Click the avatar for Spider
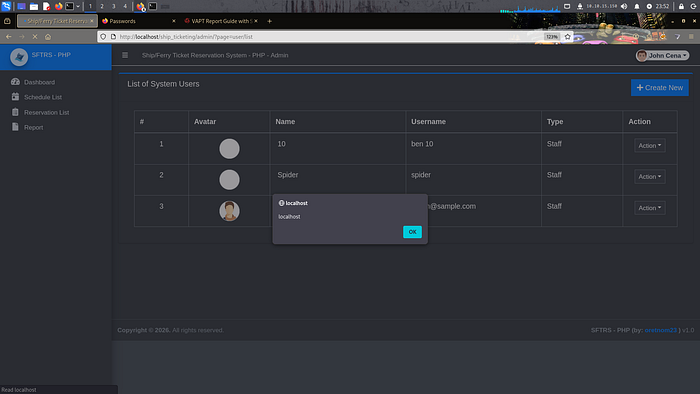Screen dimensions: 700x394 click(229, 180)
